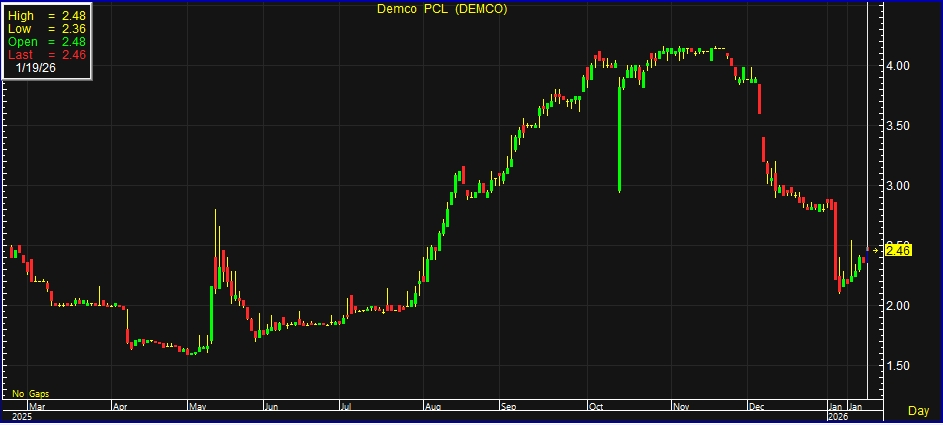Click the 1/19/26 date in the info box
Image resolution: width=943 pixels, height=425 pixels.
(37, 68)
